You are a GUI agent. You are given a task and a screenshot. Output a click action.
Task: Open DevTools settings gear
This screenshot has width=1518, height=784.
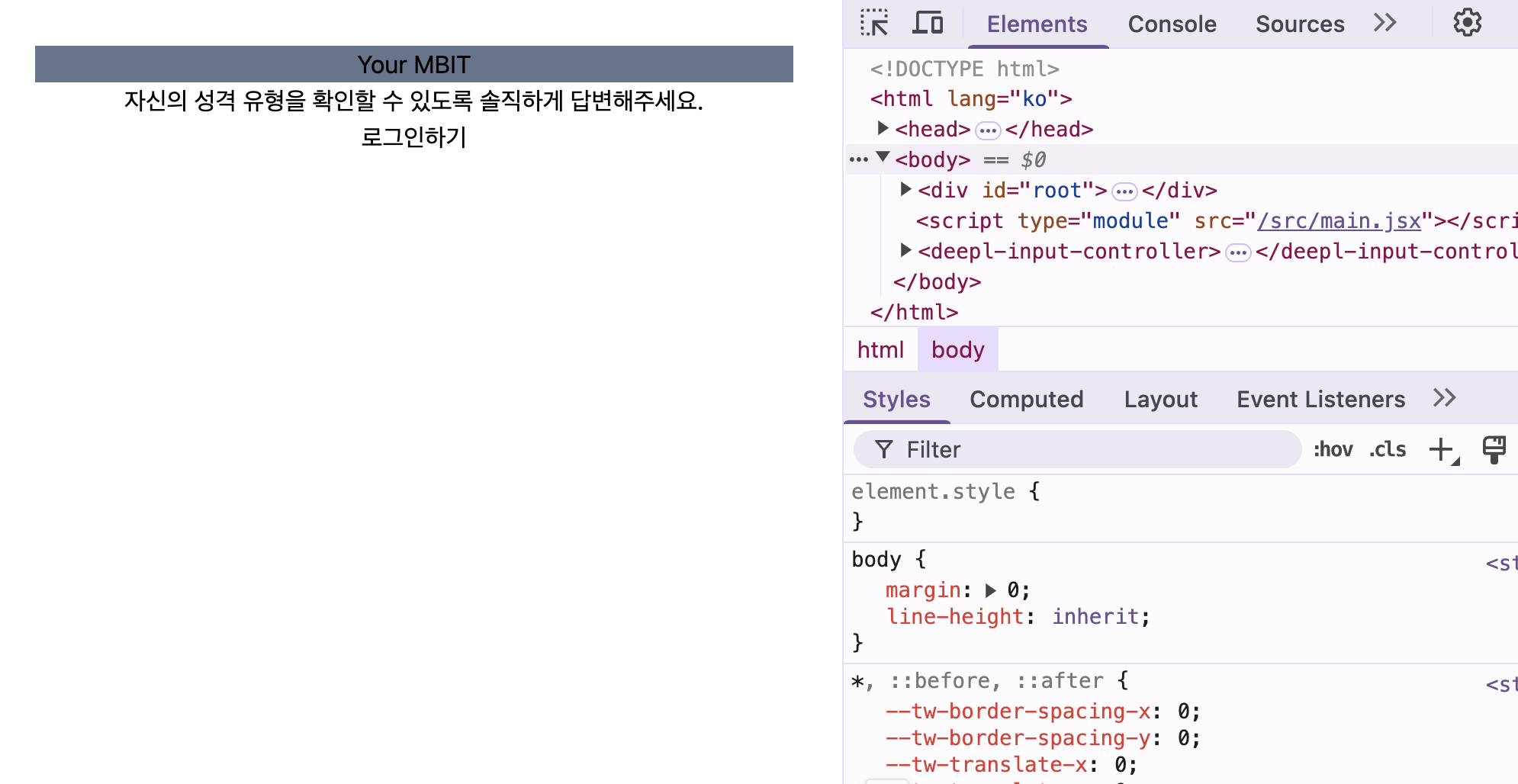(x=1467, y=23)
